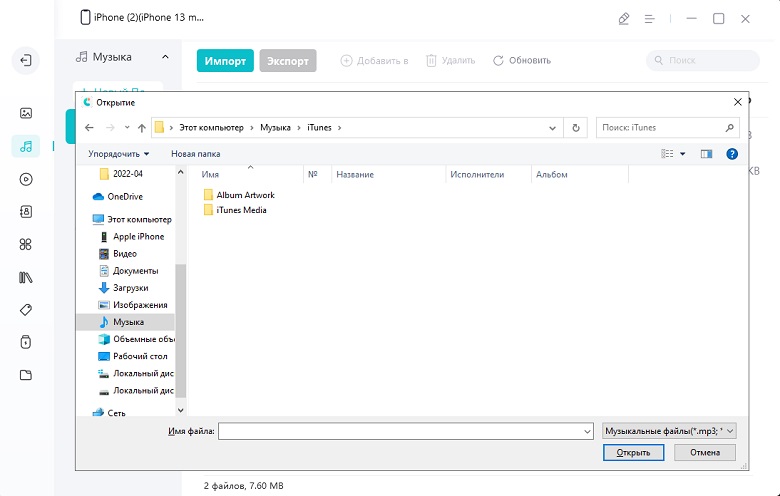The image size is (780, 496).
Task: Click the Отмена button
Action: coord(705,453)
